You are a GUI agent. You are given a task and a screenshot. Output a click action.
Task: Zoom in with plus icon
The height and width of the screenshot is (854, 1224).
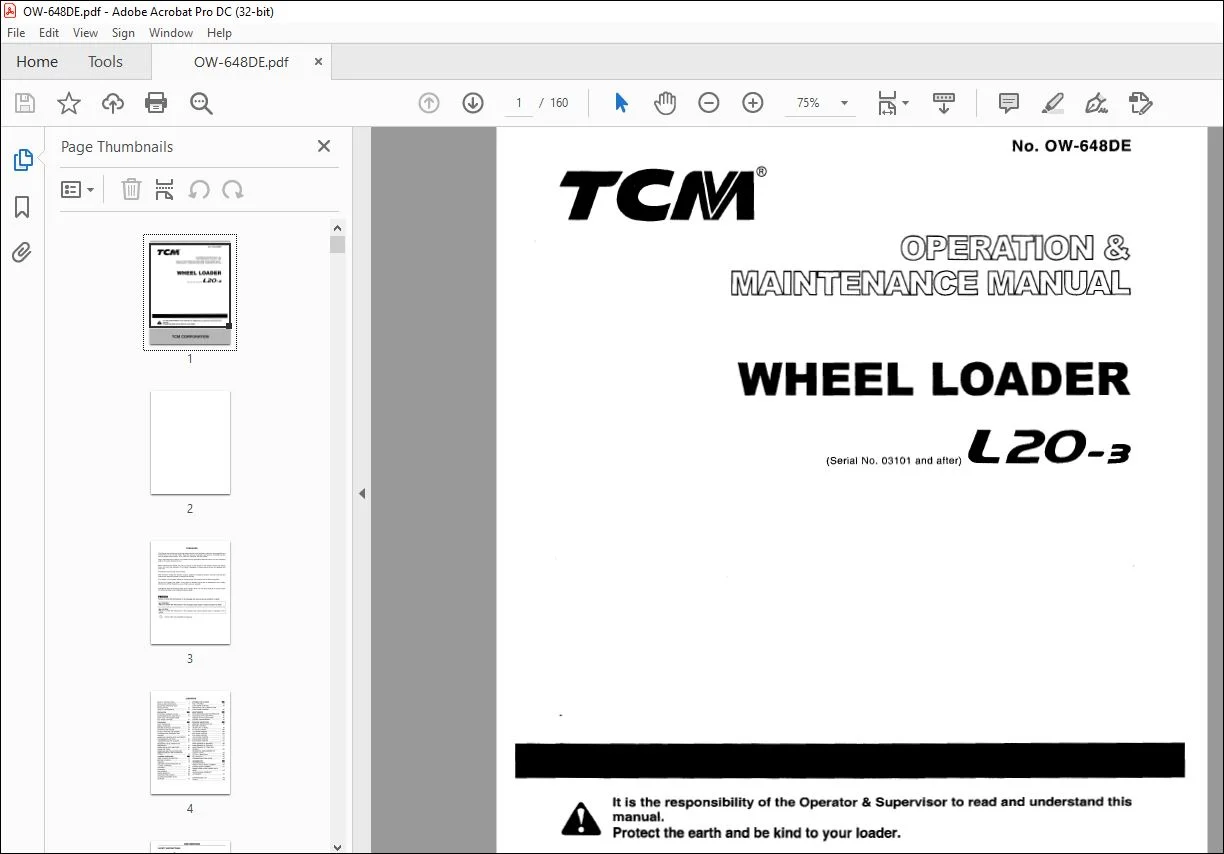point(753,103)
